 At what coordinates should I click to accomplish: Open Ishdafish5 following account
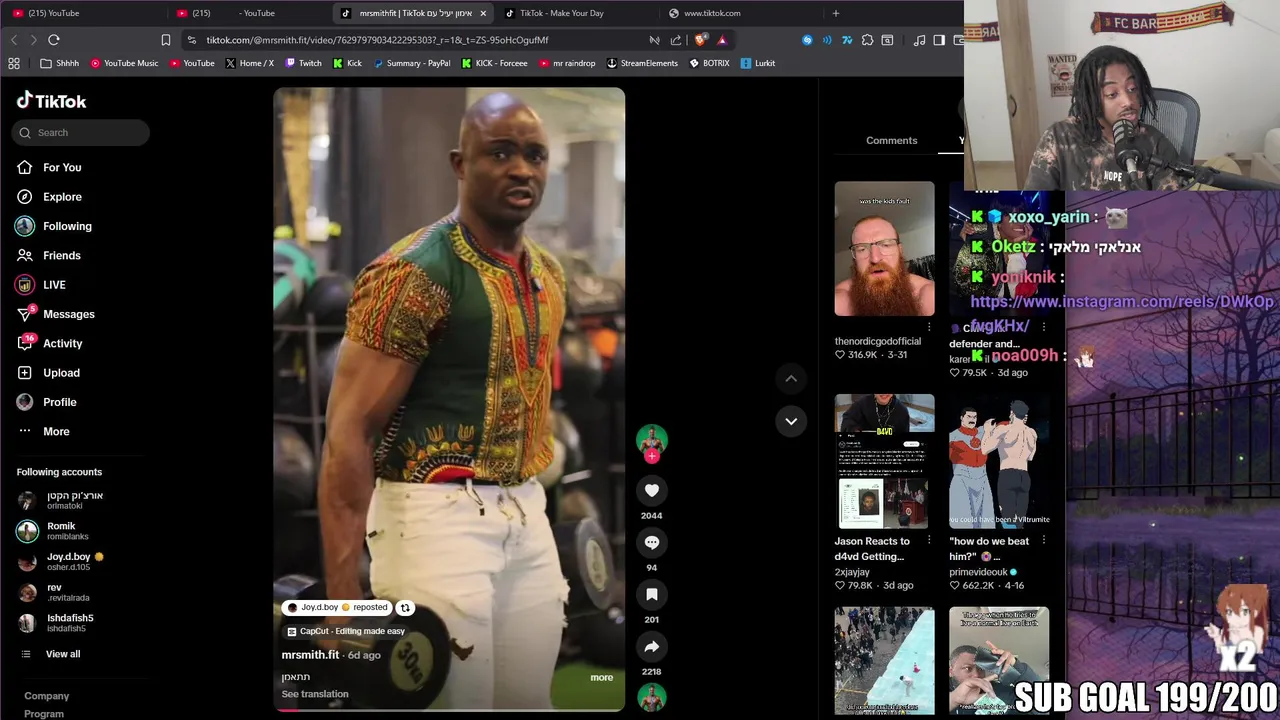[x=70, y=623]
